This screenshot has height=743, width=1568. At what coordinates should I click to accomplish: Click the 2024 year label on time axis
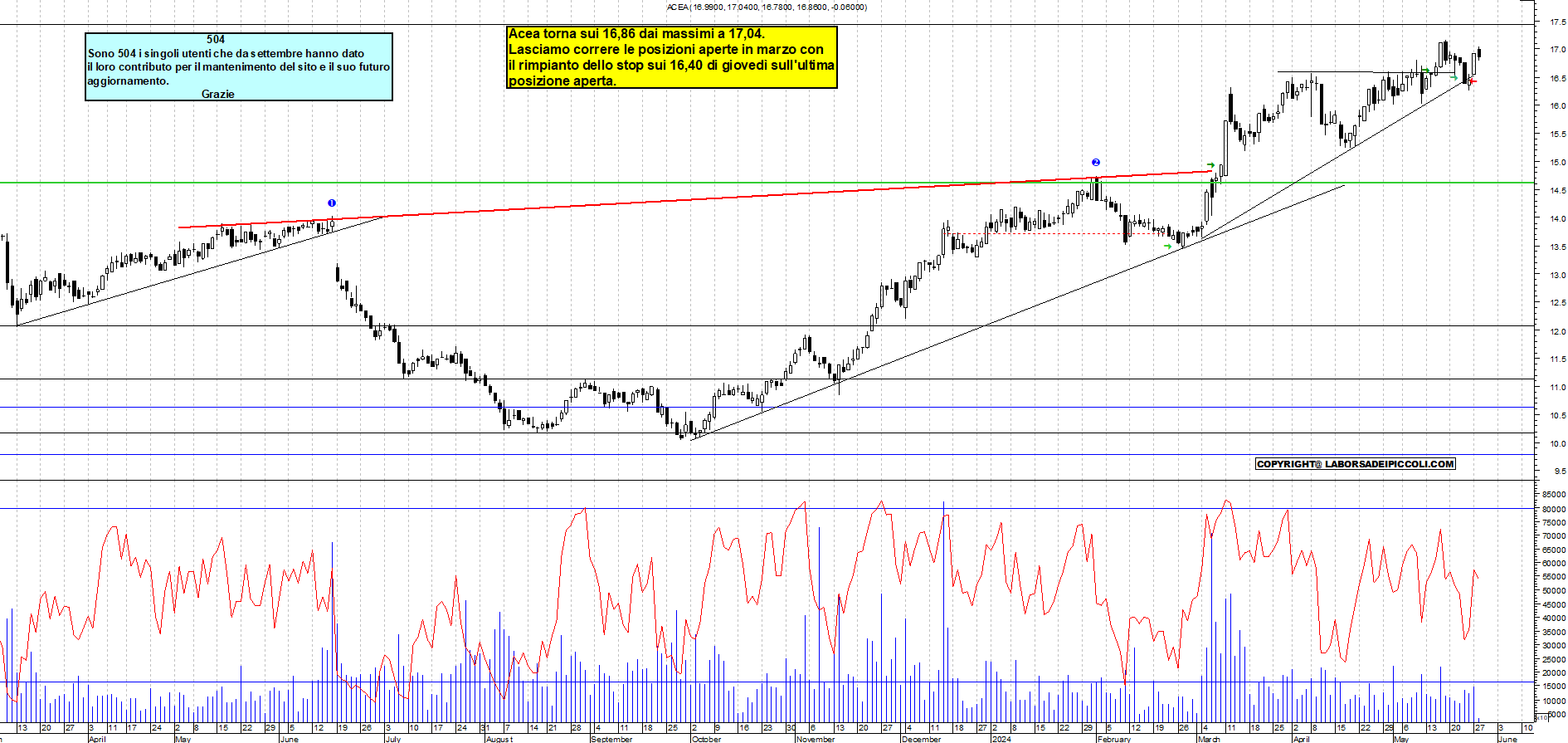(x=1002, y=739)
